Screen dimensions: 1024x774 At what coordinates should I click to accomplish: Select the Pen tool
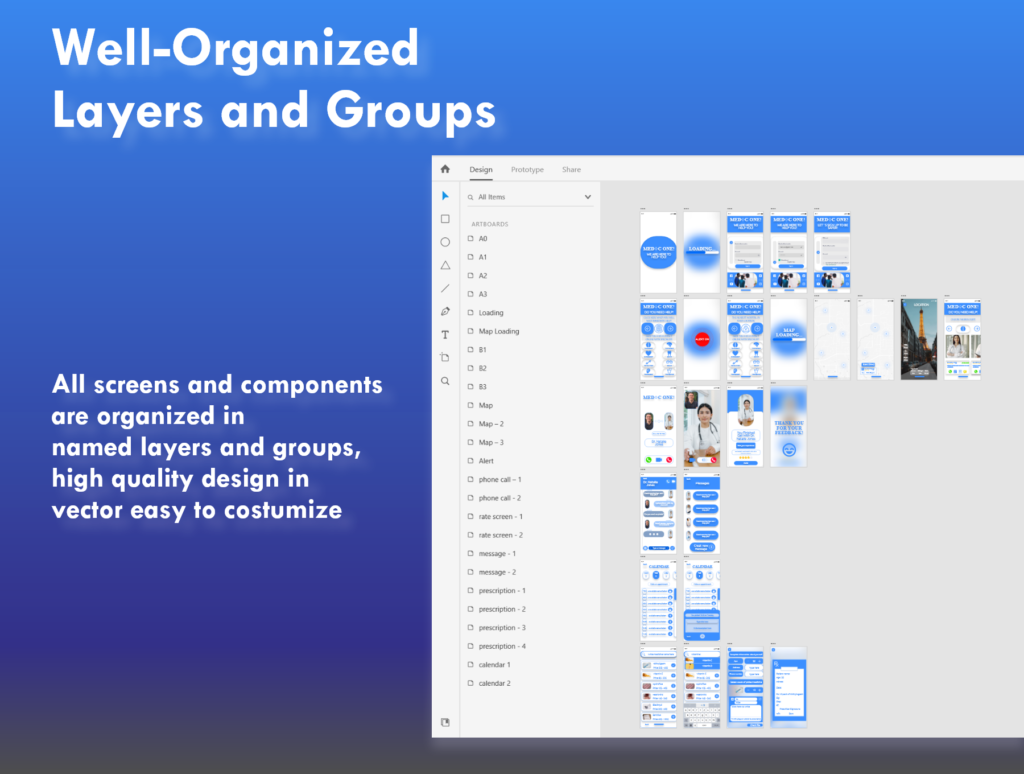pyautogui.click(x=445, y=311)
